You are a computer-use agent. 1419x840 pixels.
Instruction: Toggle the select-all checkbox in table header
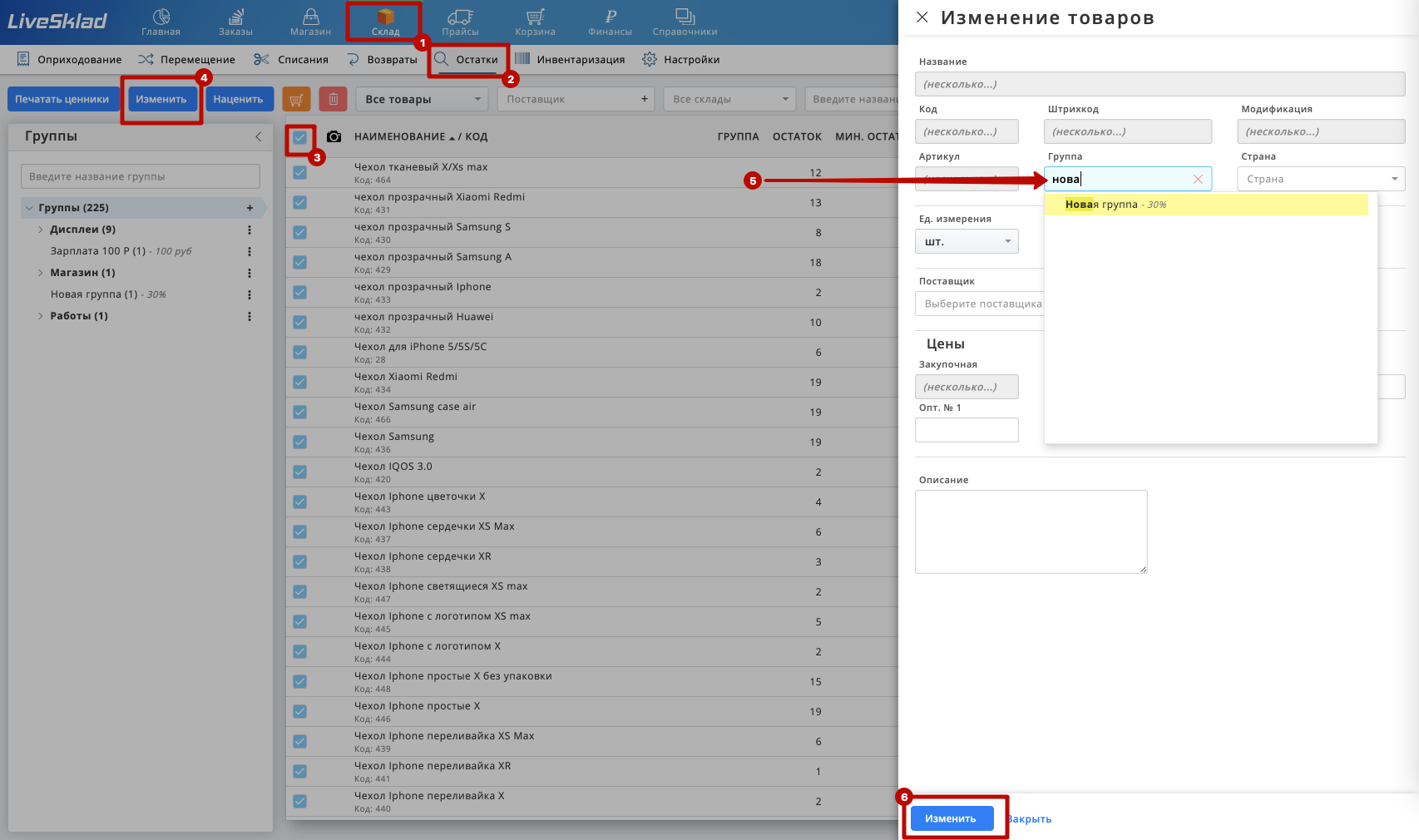[299, 137]
